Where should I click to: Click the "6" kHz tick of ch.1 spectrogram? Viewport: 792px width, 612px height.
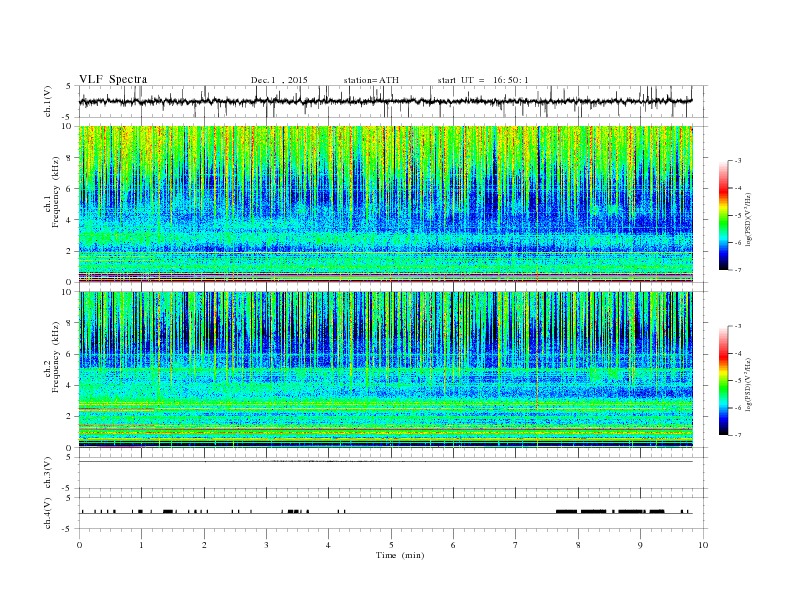pyautogui.click(x=69, y=189)
